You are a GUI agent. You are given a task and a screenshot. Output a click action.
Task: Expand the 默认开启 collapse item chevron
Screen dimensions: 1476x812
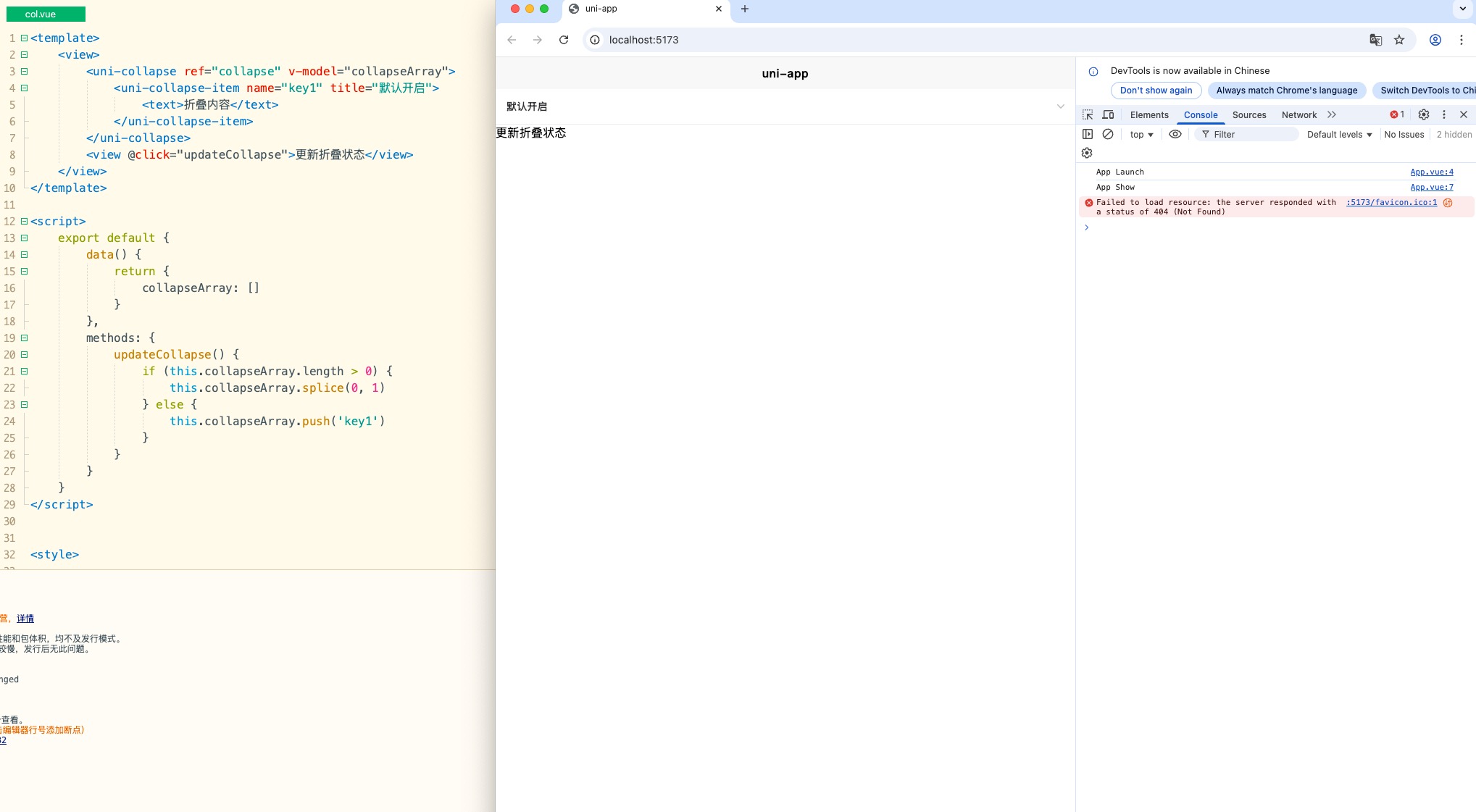click(x=1060, y=106)
